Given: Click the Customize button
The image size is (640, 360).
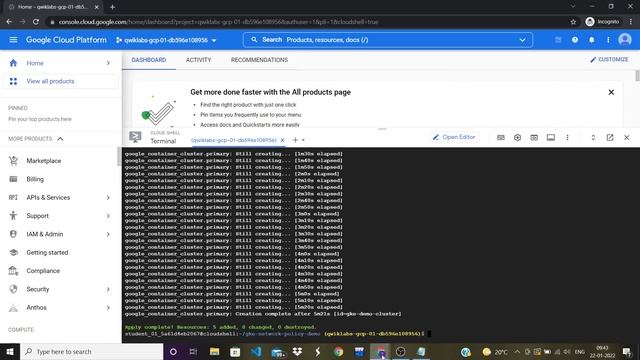Looking at the screenshot, I should pos(609,60).
